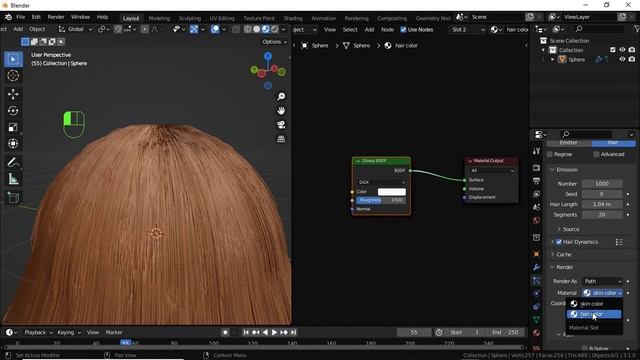This screenshot has width=640, height=360.
Task: Toggle the Use Nodes checkbox
Action: pyautogui.click(x=403, y=29)
